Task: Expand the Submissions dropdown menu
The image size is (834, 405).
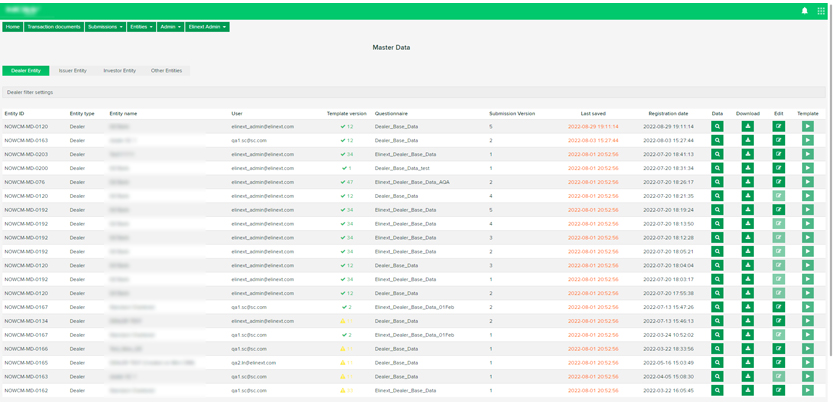Action: pyautogui.click(x=105, y=27)
